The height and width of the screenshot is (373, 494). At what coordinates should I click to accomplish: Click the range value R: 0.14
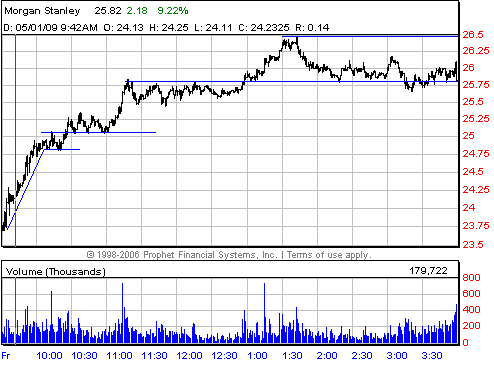tap(312, 27)
